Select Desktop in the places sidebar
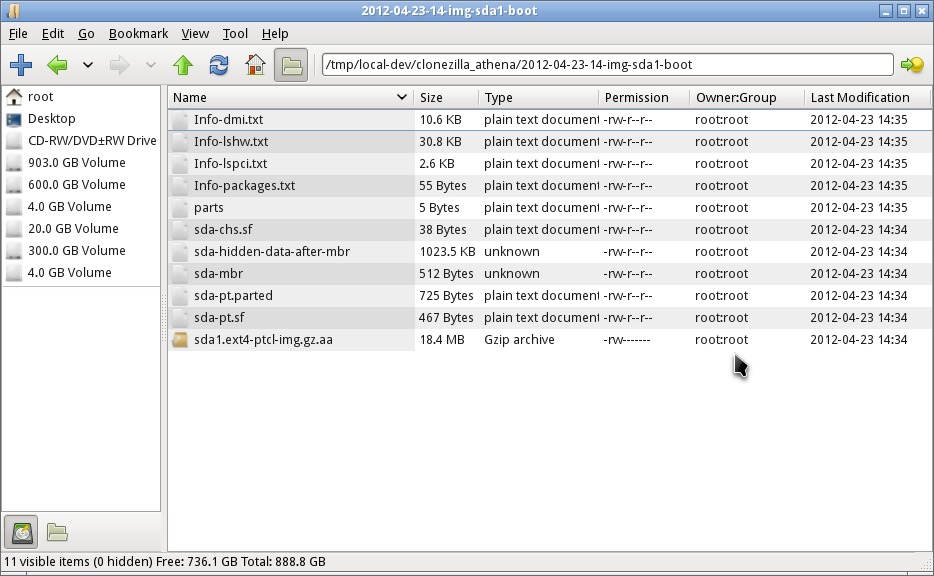 coord(51,119)
